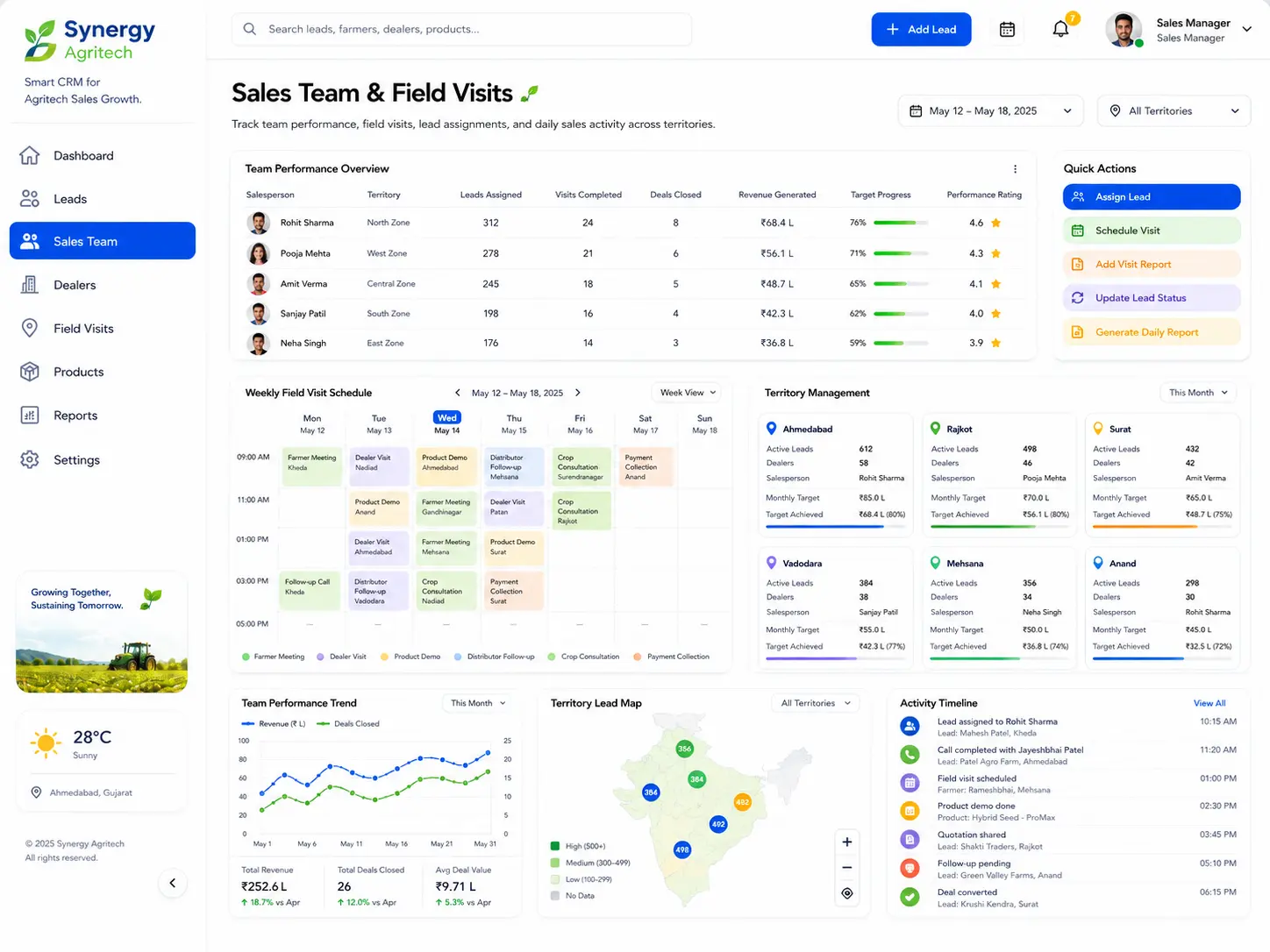
Task: Open View All in Activity Timeline
Action: [x=1209, y=703]
